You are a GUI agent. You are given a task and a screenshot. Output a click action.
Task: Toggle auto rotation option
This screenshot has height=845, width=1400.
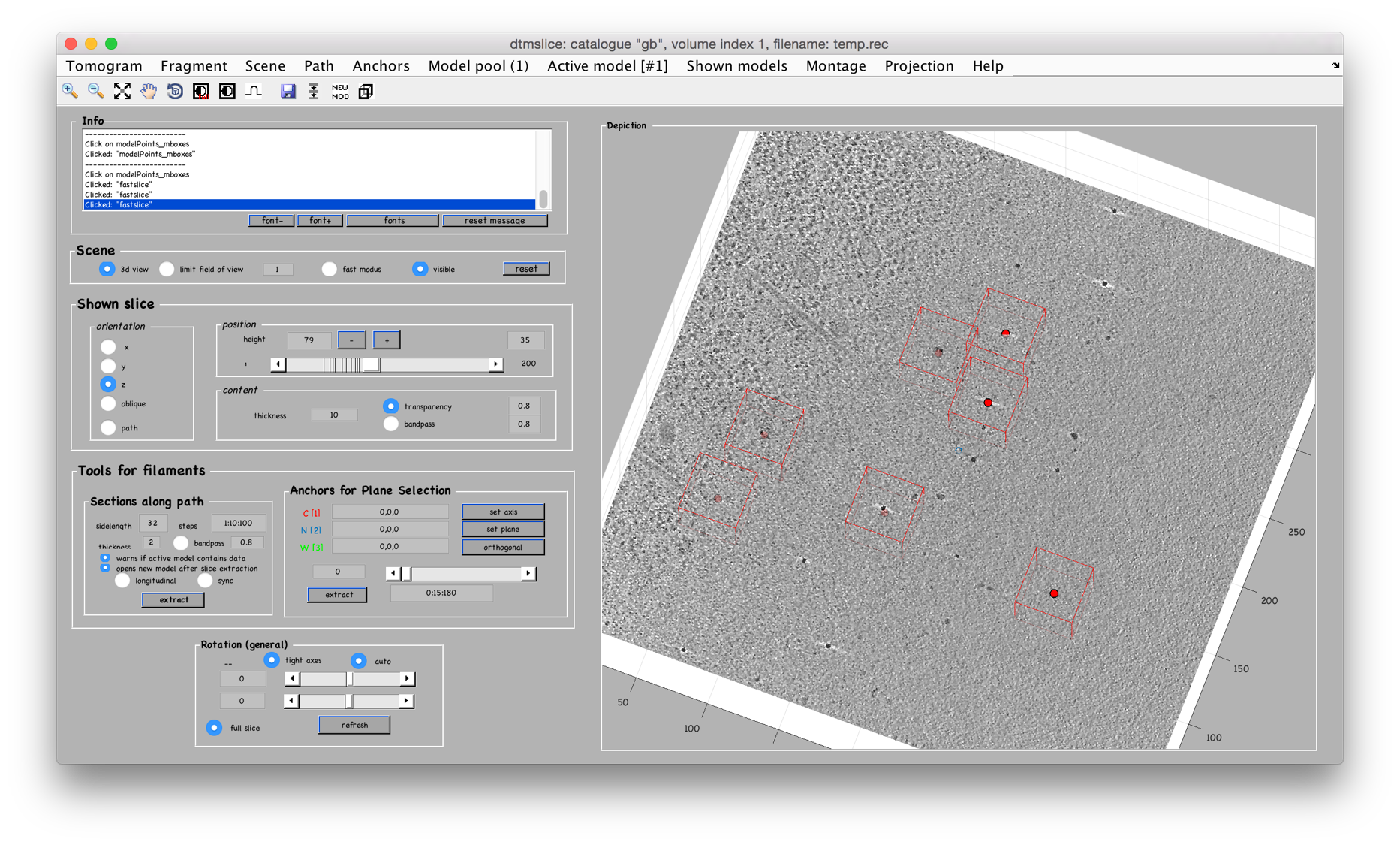[x=359, y=661]
